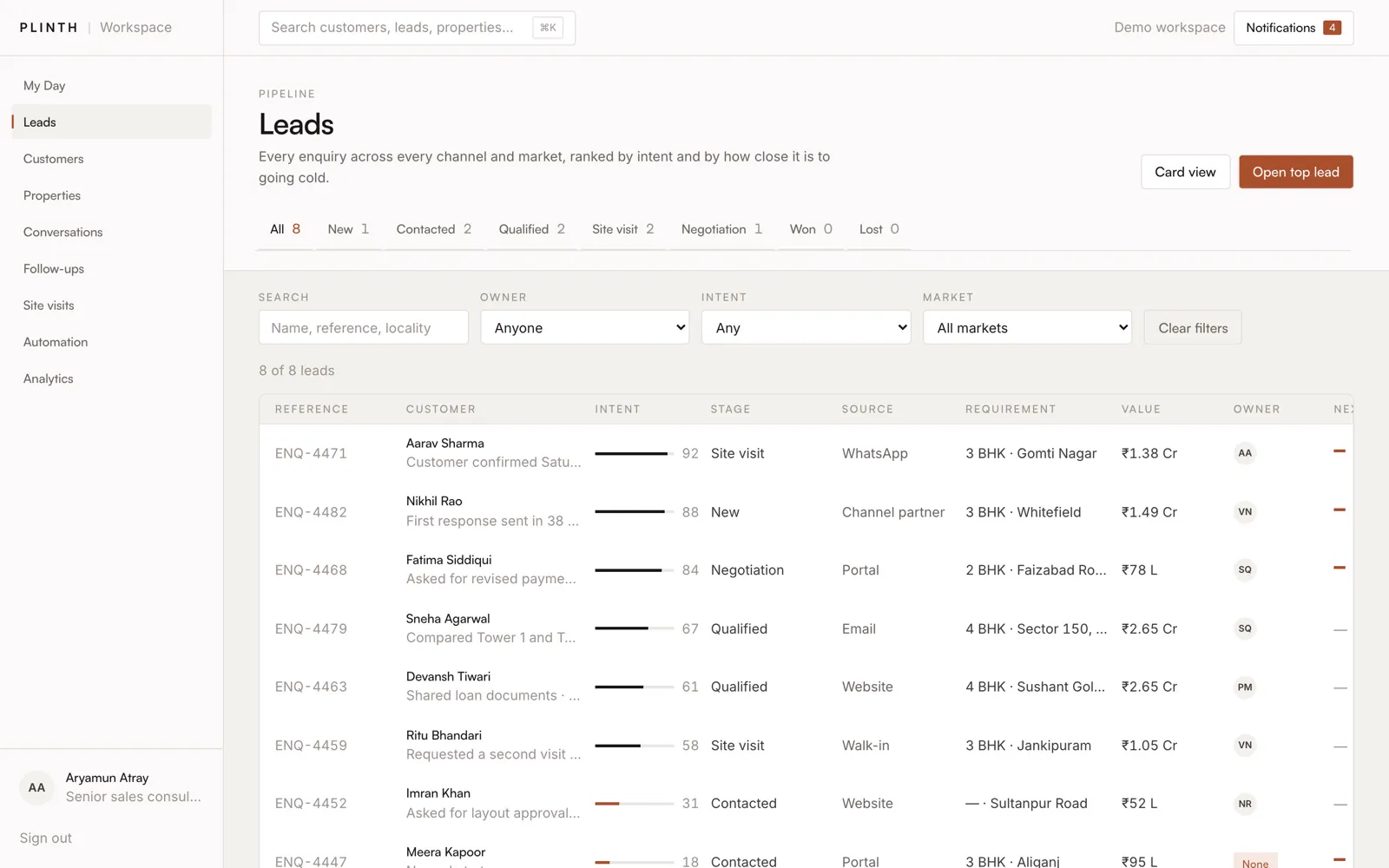This screenshot has width=1389, height=868.
Task: Click the Open top lead button
Action: pos(1295,172)
